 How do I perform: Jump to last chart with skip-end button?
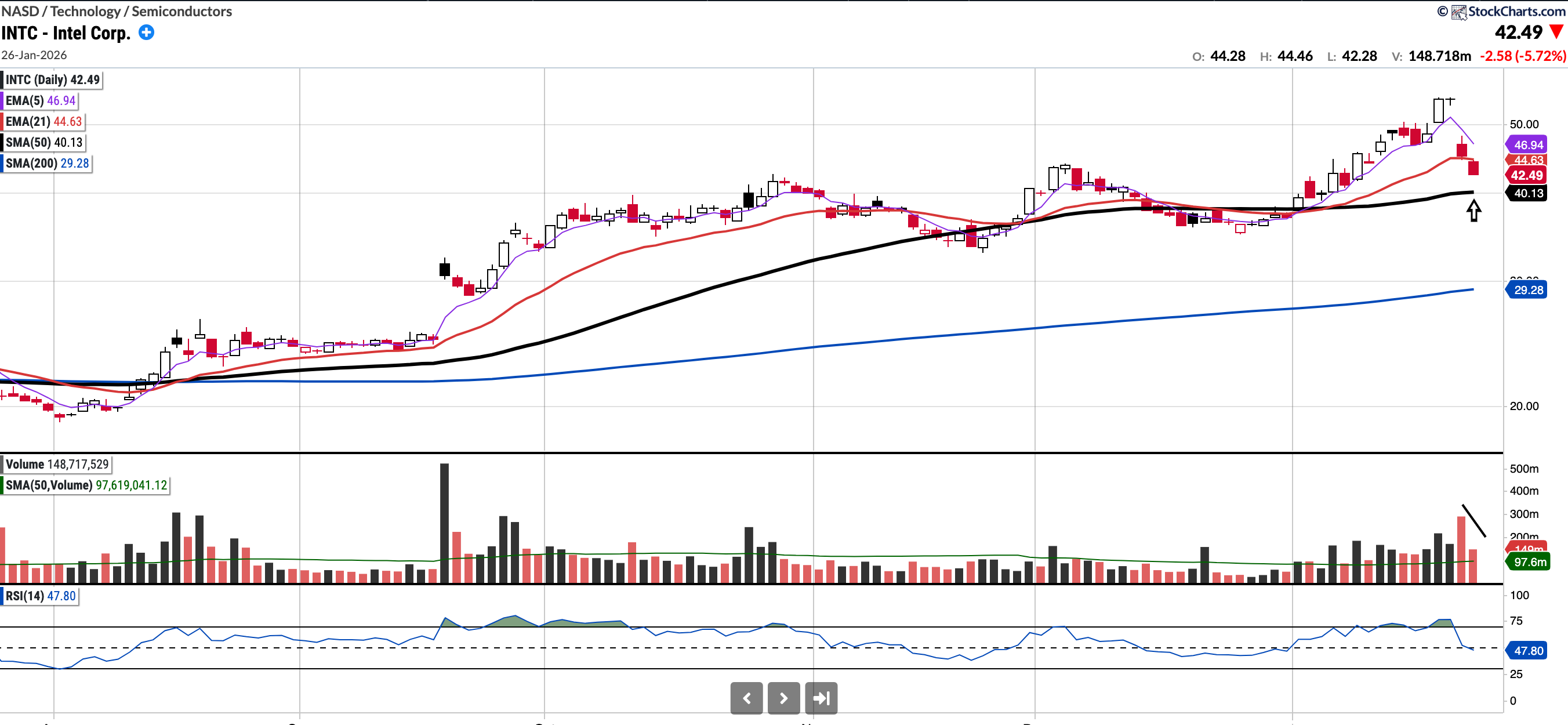[x=821, y=698]
